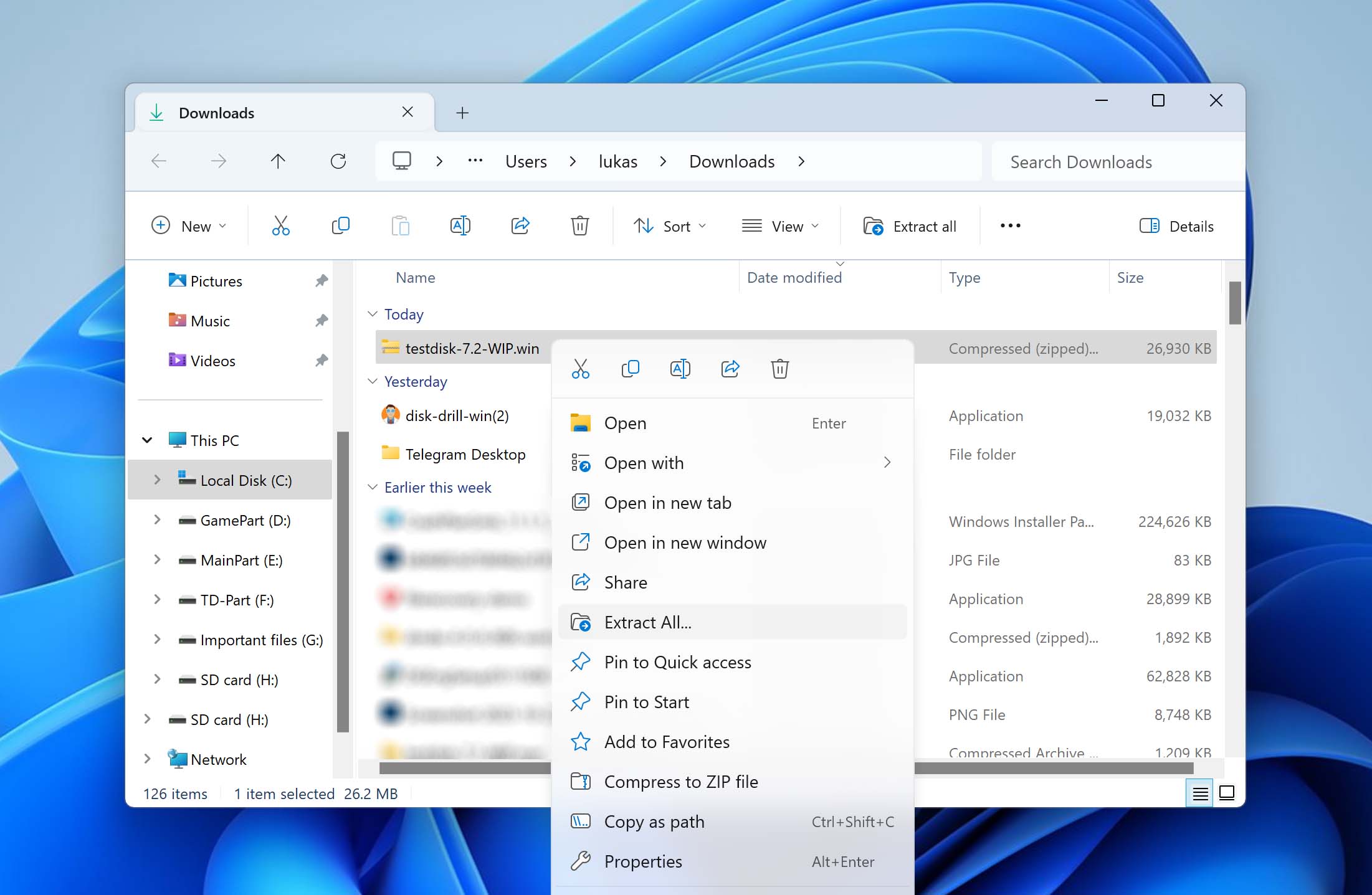
Task: Click the Copy icon in toolbar
Action: [x=340, y=226]
